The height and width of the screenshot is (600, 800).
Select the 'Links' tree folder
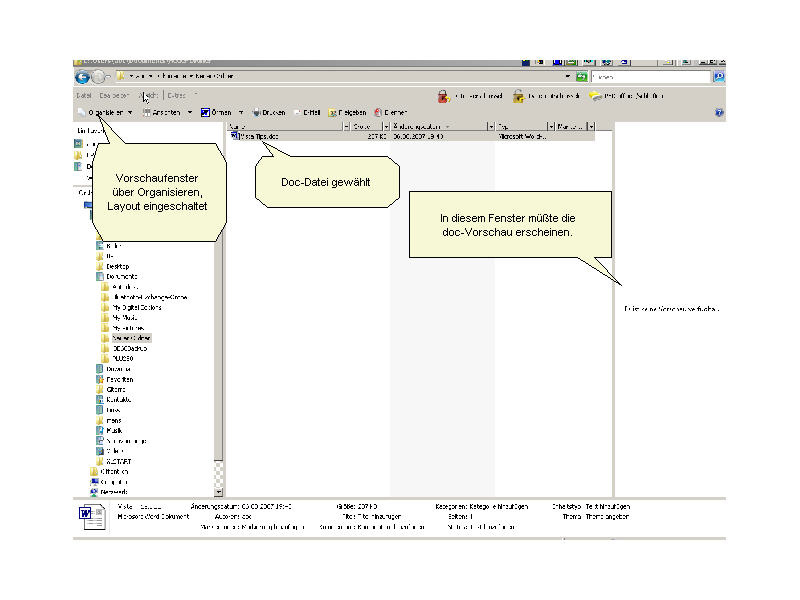[x=113, y=410]
